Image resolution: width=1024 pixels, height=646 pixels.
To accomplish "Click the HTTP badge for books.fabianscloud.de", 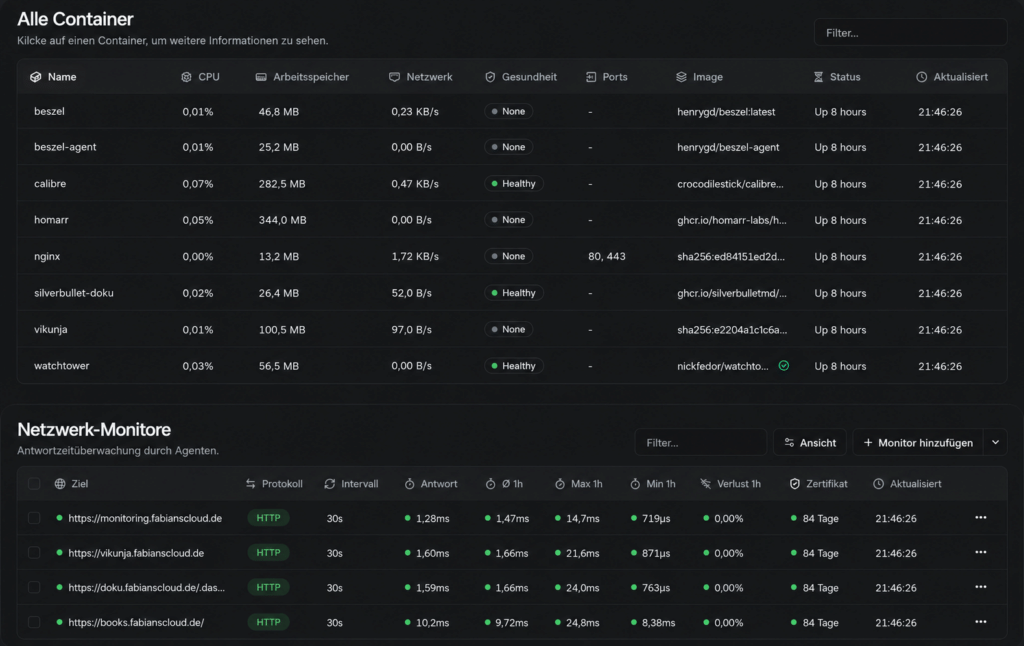I will (x=268, y=622).
